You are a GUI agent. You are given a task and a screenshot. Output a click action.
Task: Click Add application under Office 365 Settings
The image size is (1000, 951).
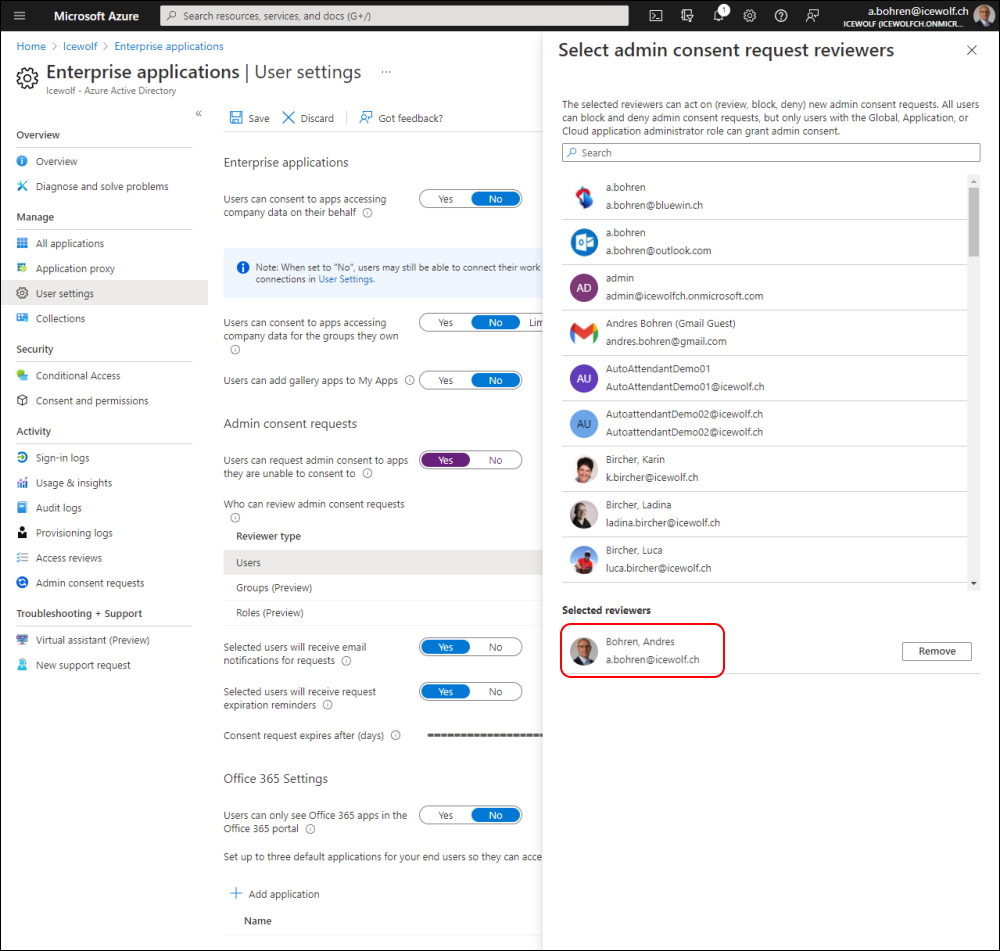click(275, 894)
